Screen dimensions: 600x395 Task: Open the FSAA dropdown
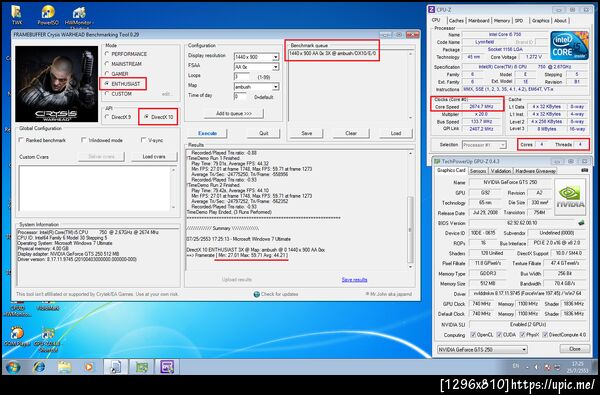click(256, 67)
